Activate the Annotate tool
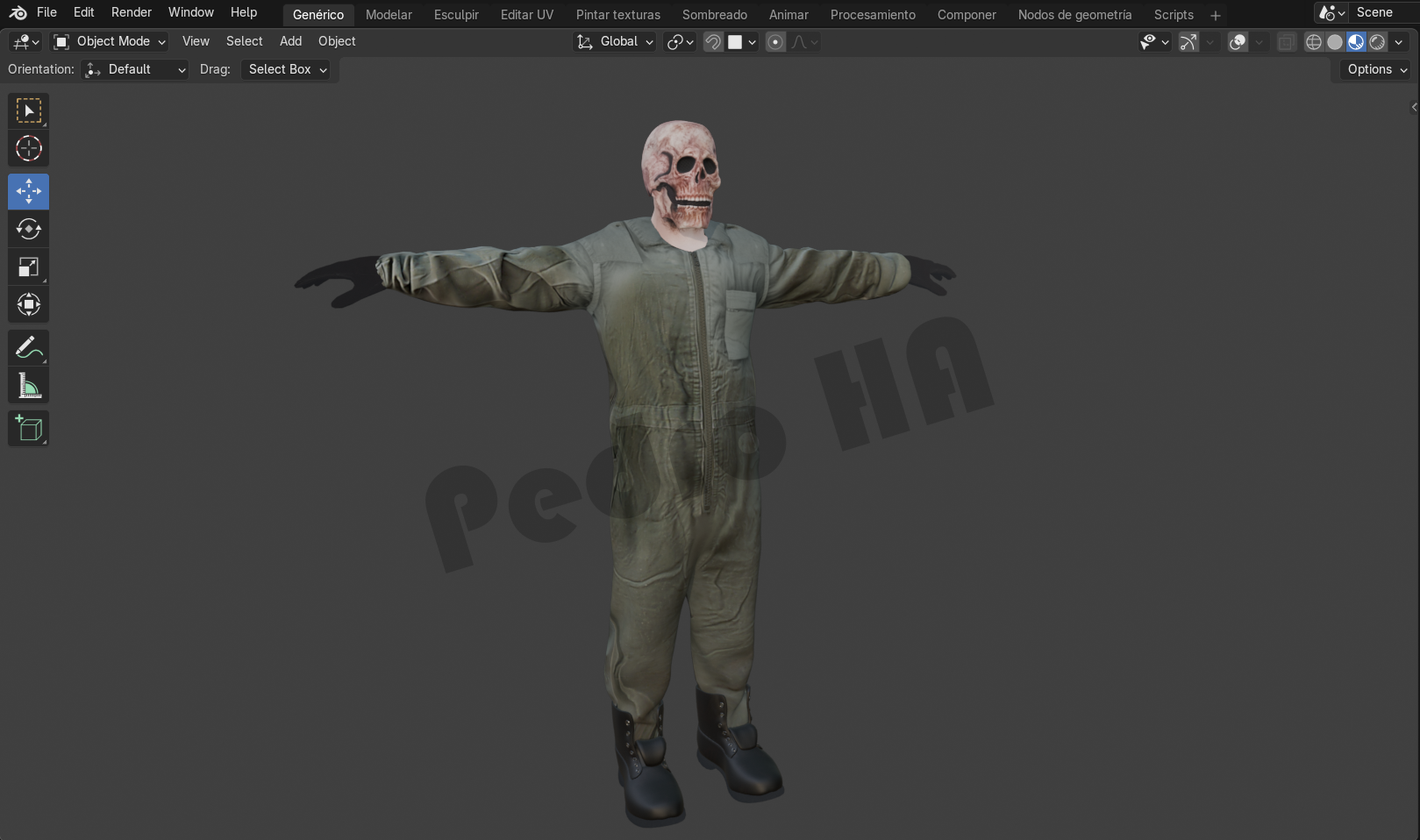 click(x=28, y=348)
